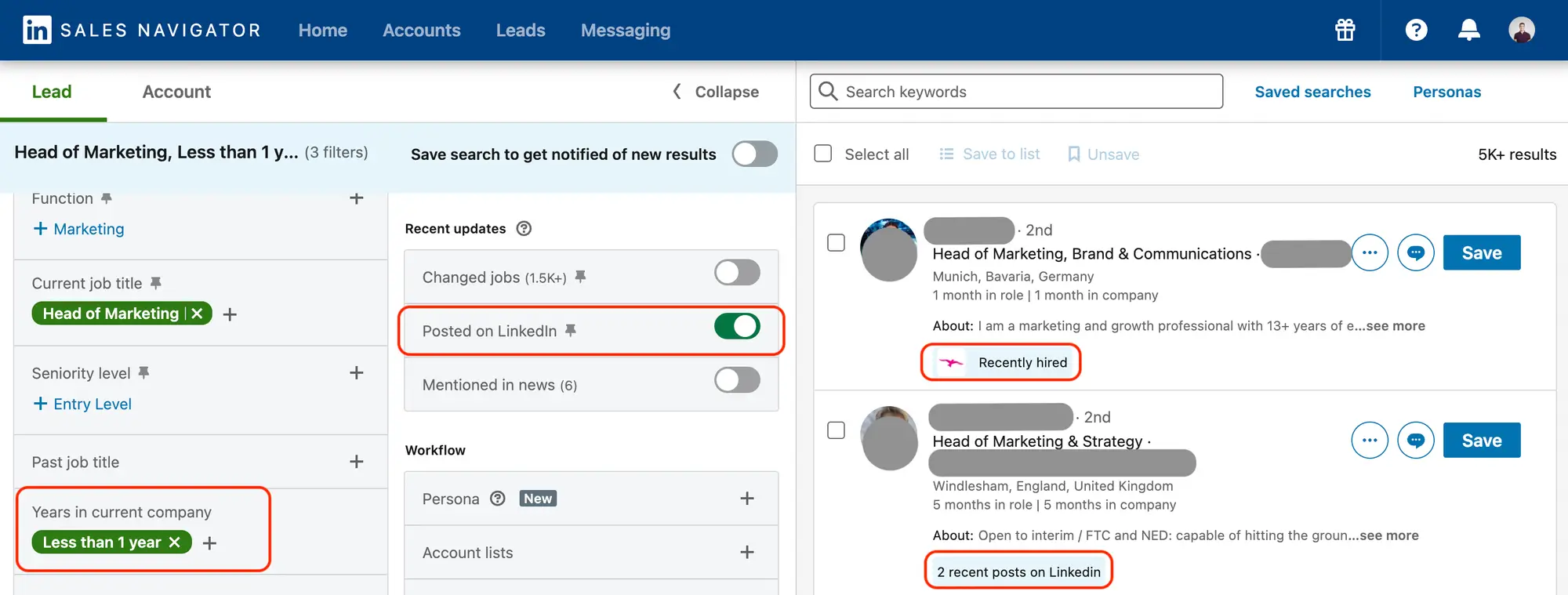Add the Marketing function suggestion
The width and height of the screenshot is (1568, 595).
[78, 229]
